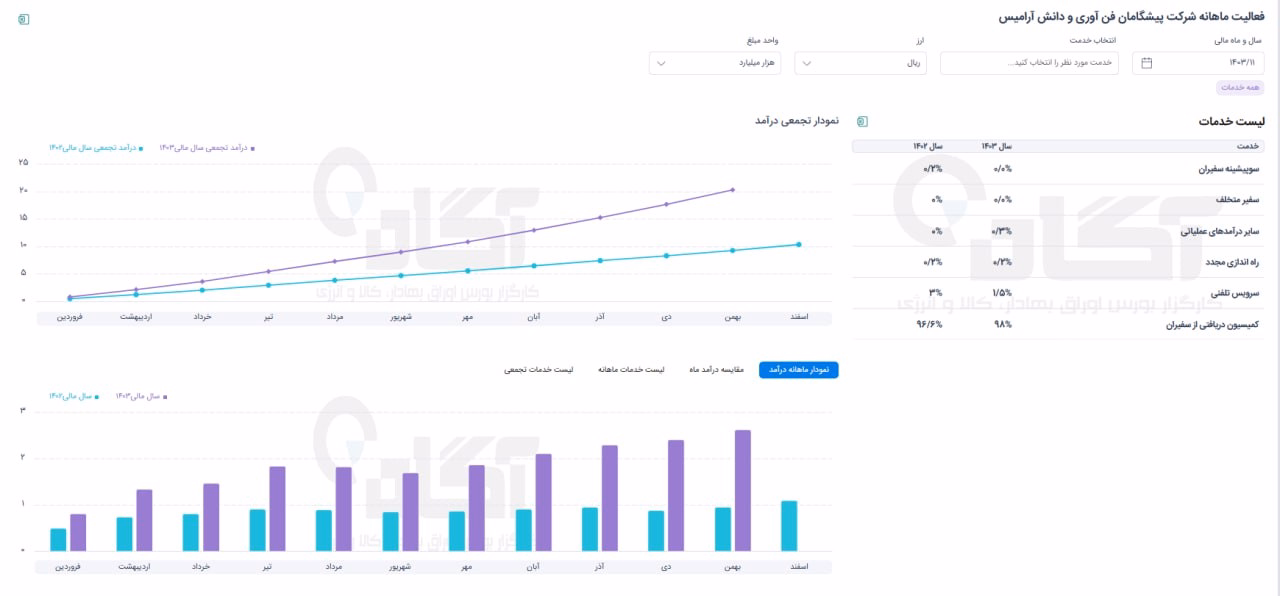Select the کمیسیون دریافتی از سفیران row
This screenshot has width=1280, height=596.
(1058, 324)
